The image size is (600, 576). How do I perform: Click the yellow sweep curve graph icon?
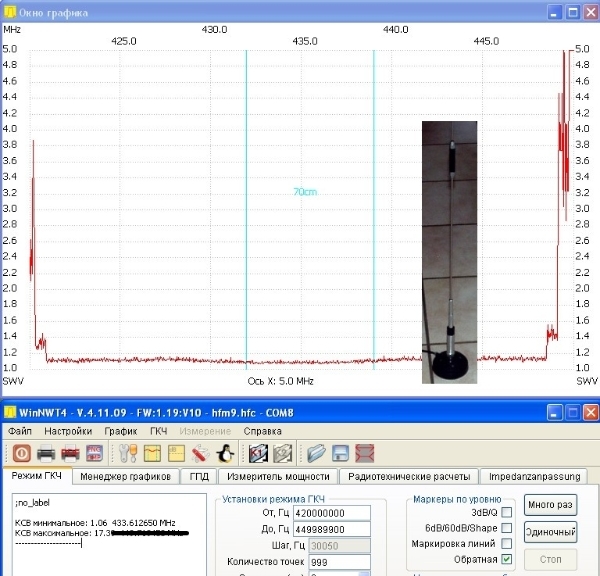[152, 454]
